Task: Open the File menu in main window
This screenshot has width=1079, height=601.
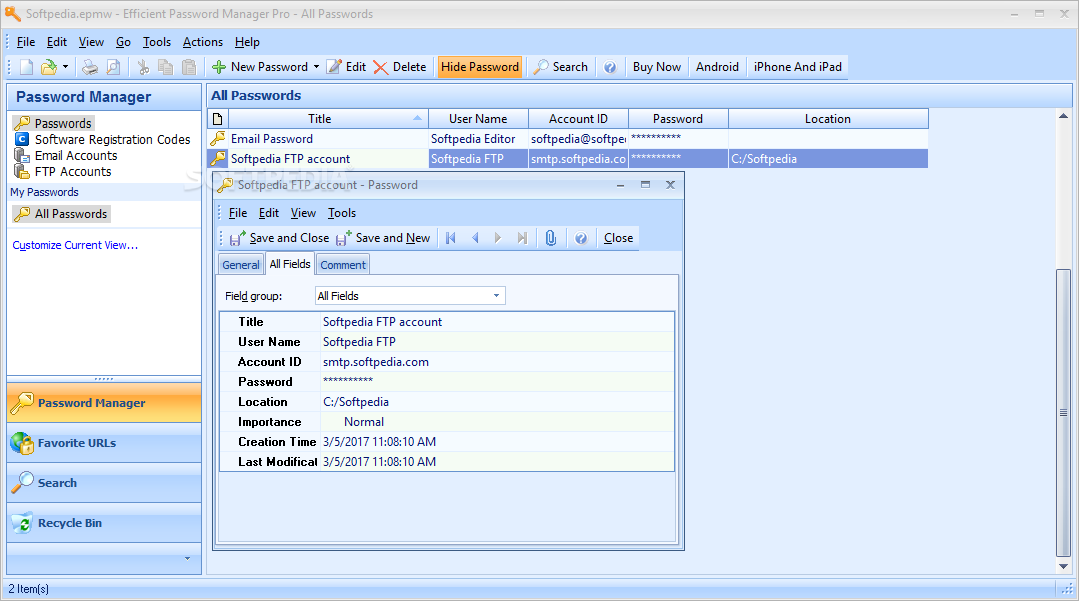Action: click(25, 42)
